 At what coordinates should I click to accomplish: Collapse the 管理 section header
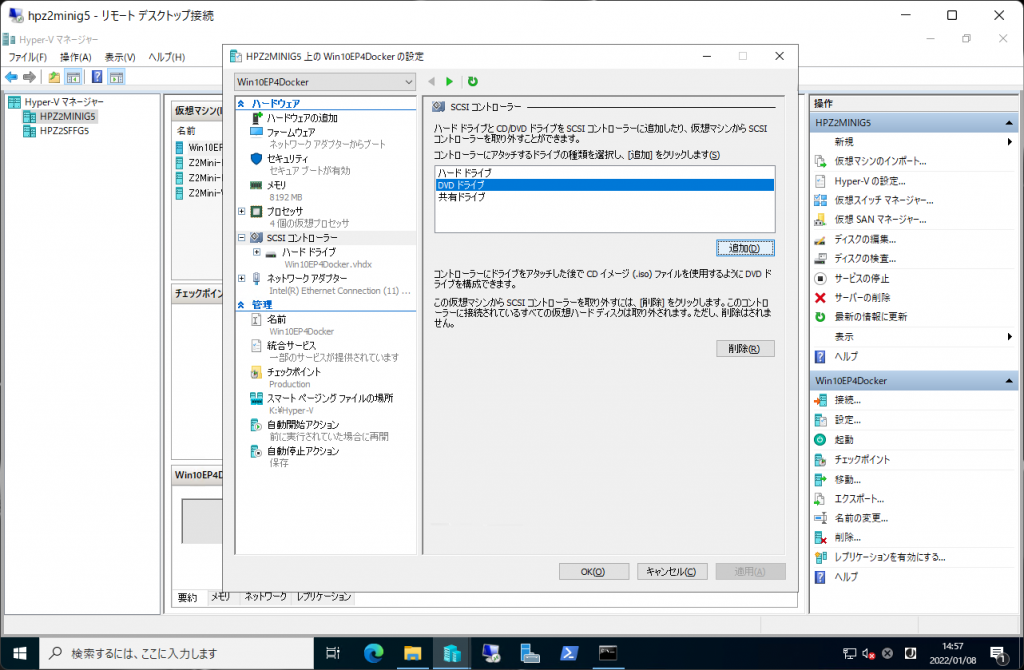[241, 305]
